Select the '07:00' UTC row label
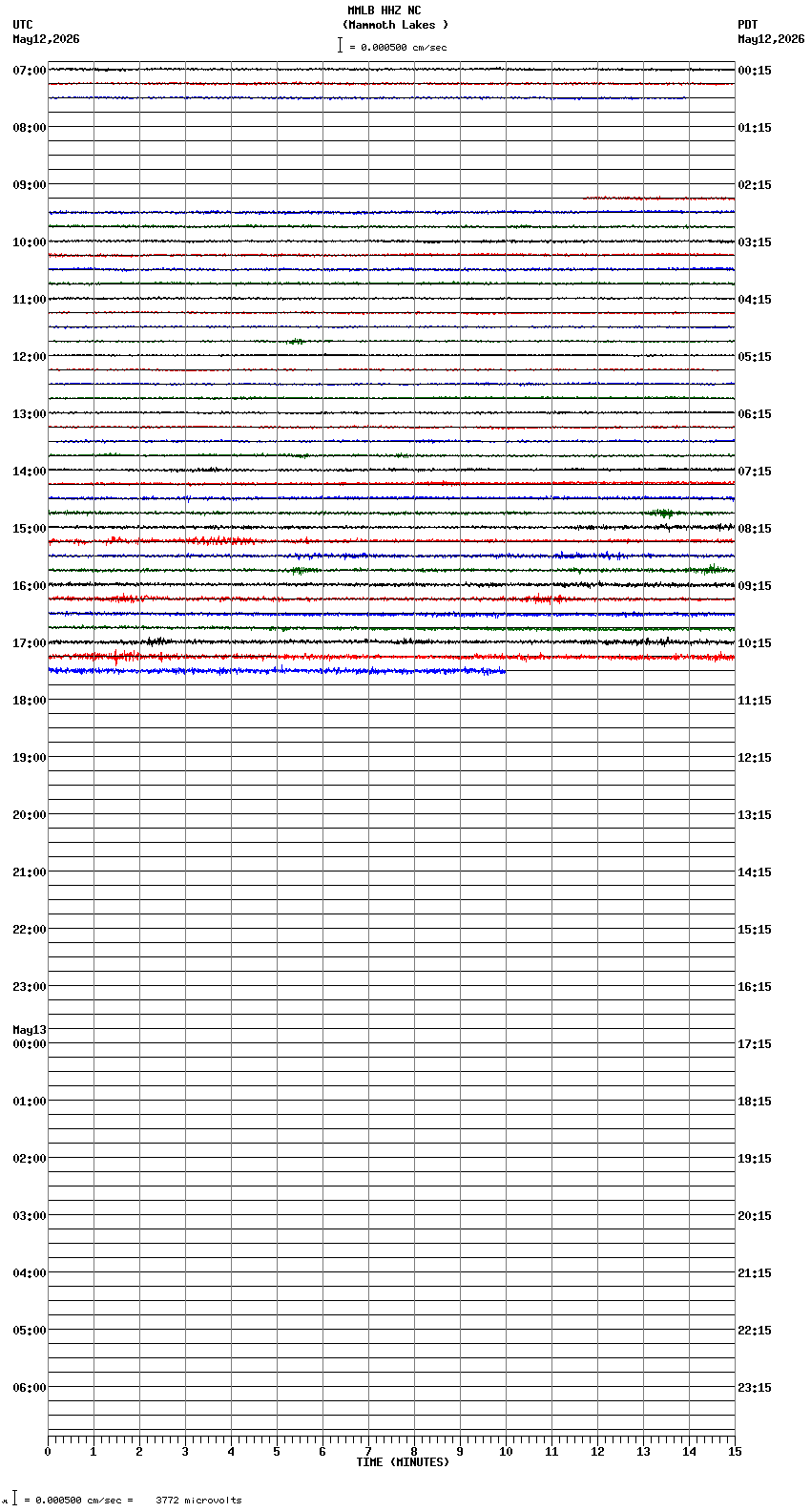Image resolution: width=811 pixels, height=1512 pixels. [30, 71]
